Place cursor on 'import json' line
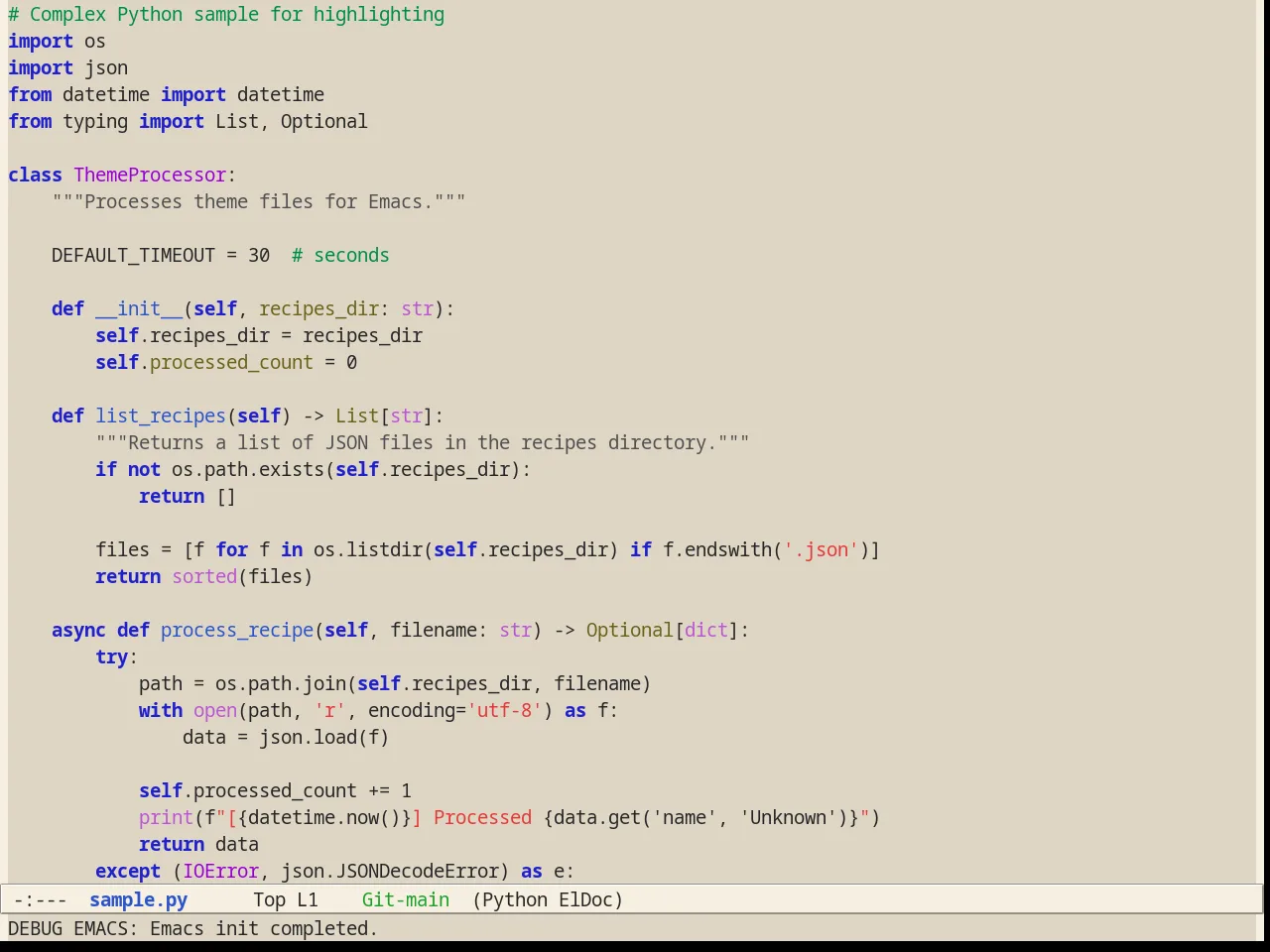The image size is (1270, 952). 67,67
